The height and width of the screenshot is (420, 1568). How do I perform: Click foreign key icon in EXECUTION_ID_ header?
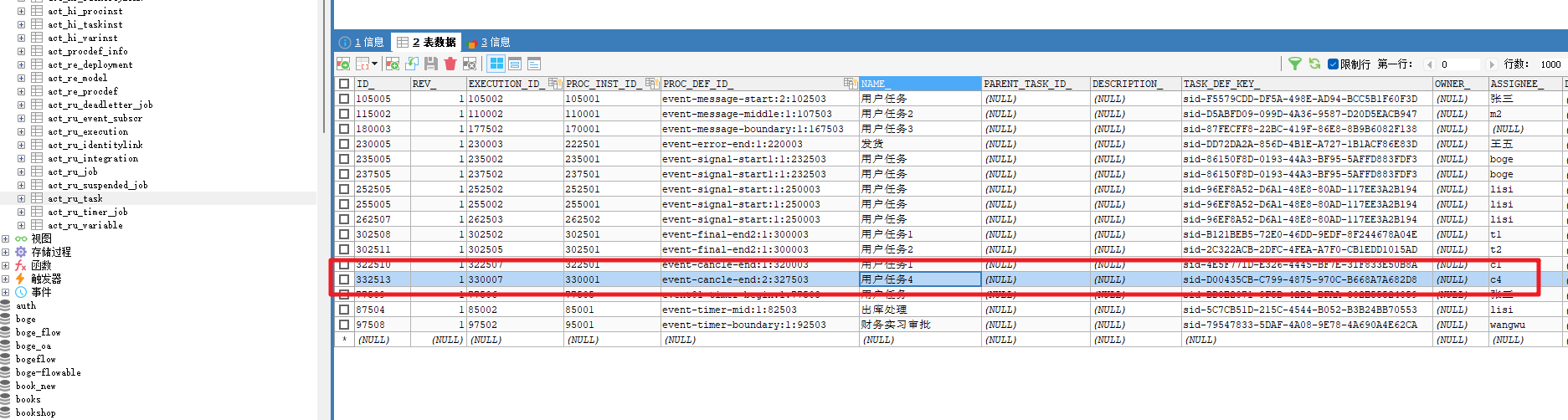[x=555, y=84]
